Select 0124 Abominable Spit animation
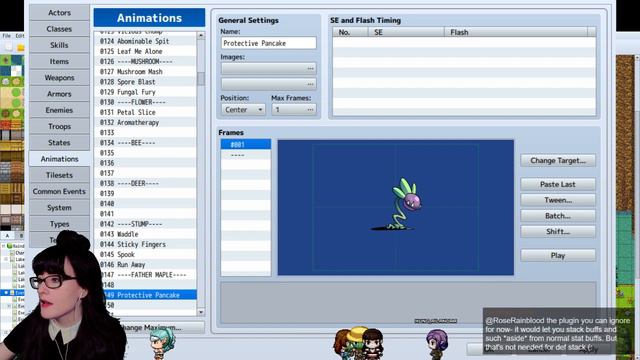This screenshot has height=360, width=640. 145,41
